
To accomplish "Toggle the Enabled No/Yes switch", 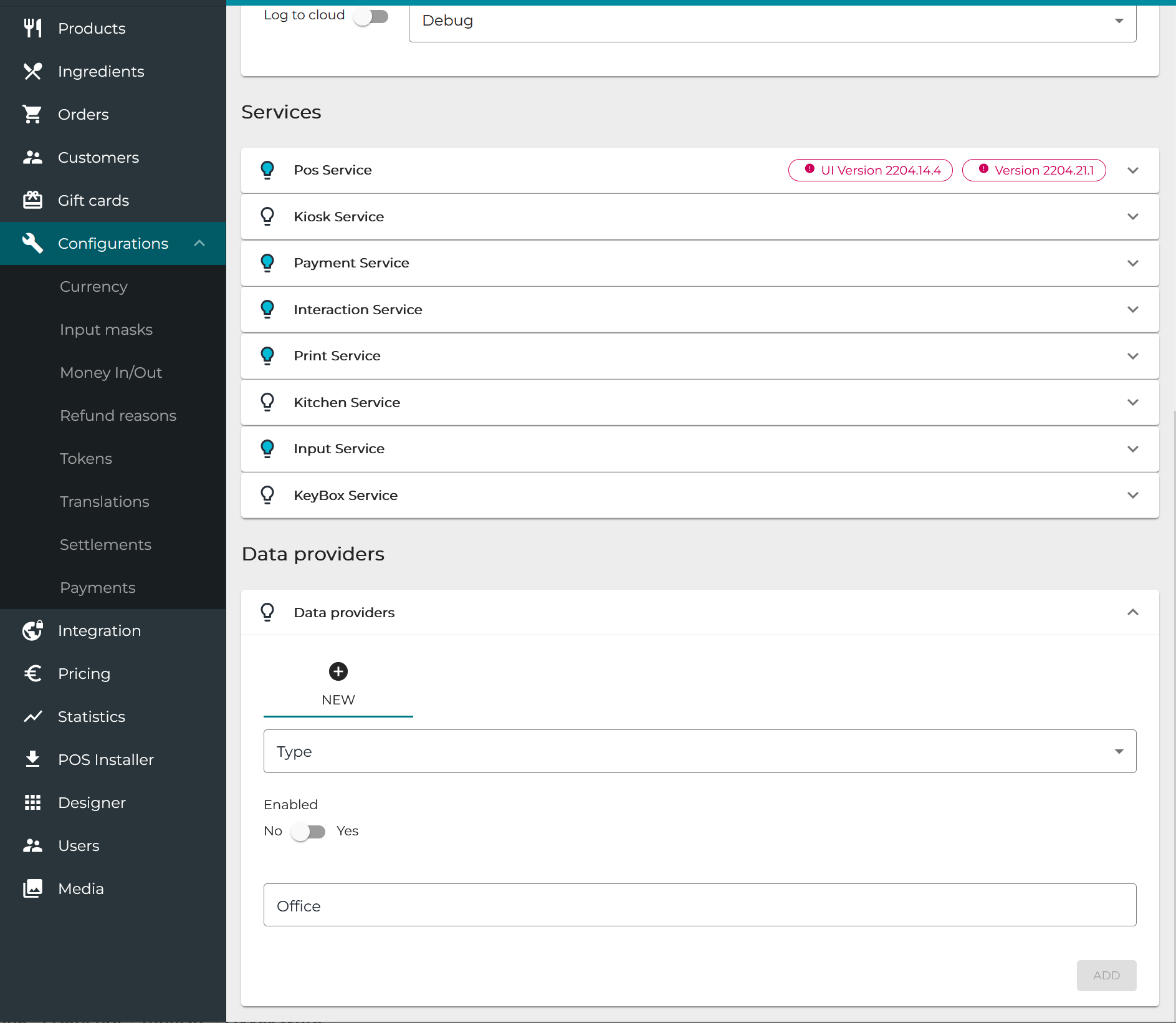I will click(x=308, y=832).
